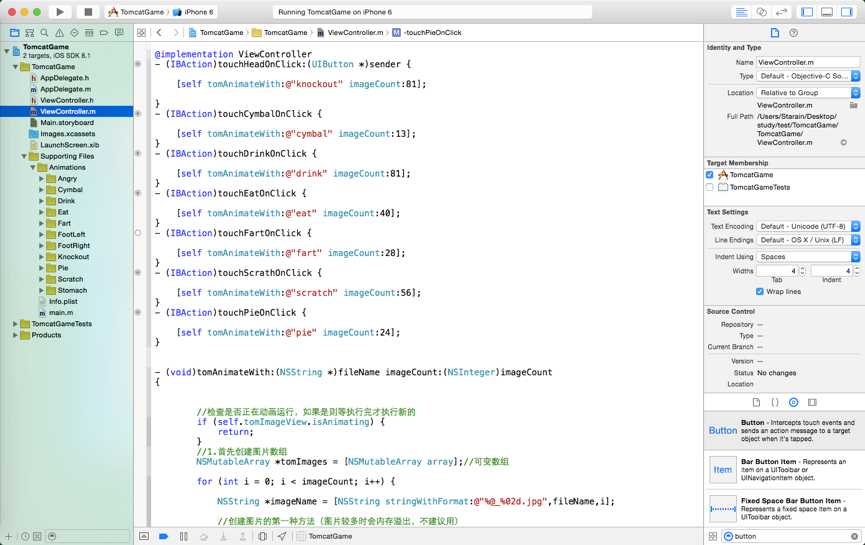The height and width of the screenshot is (545, 865).
Task: Open the TomcatGame scheme selector
Action: [x=136, y=12]
